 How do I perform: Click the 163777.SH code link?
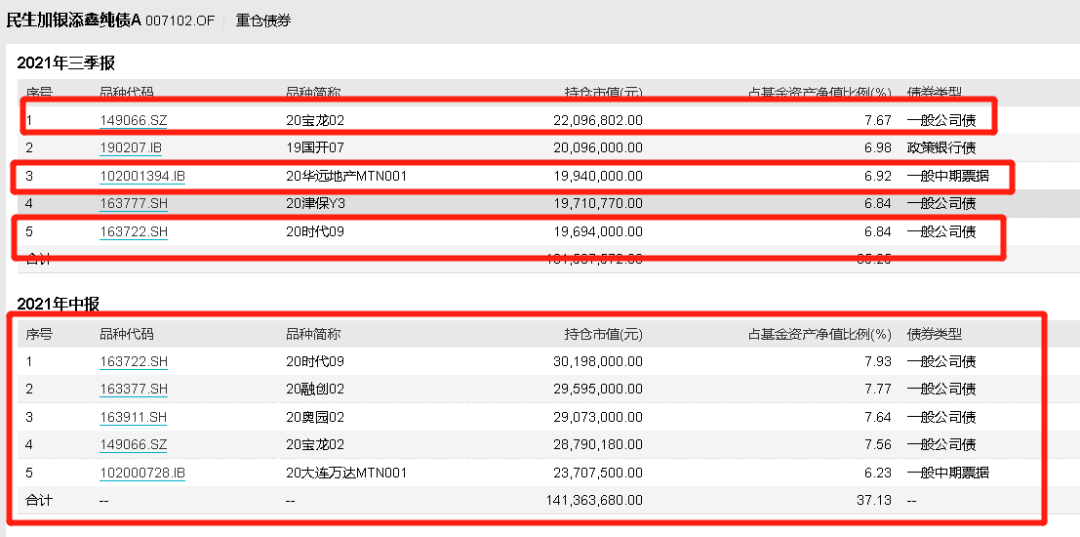(x=133, y=204)
